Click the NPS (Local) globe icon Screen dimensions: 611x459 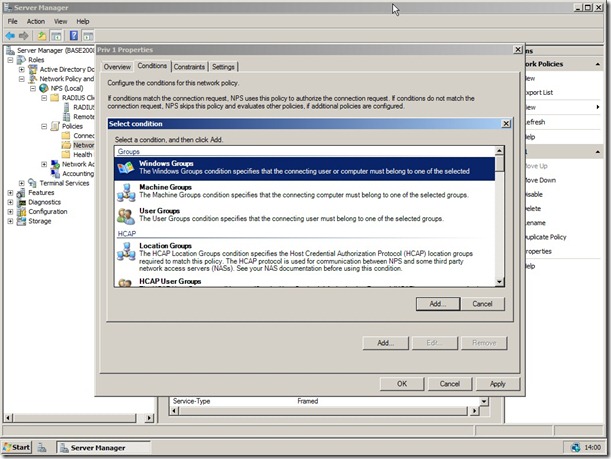[44, 88]
